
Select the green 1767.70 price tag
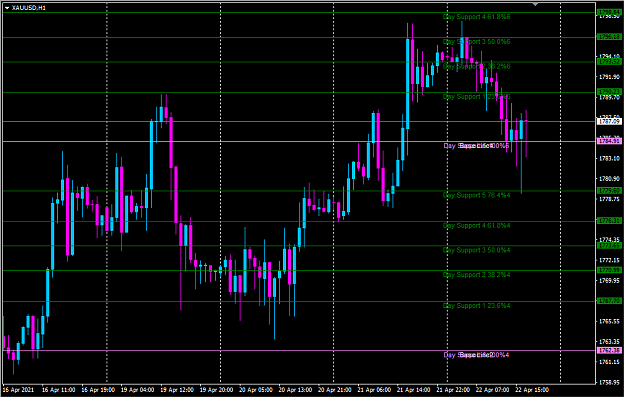[x=609, y=301]
